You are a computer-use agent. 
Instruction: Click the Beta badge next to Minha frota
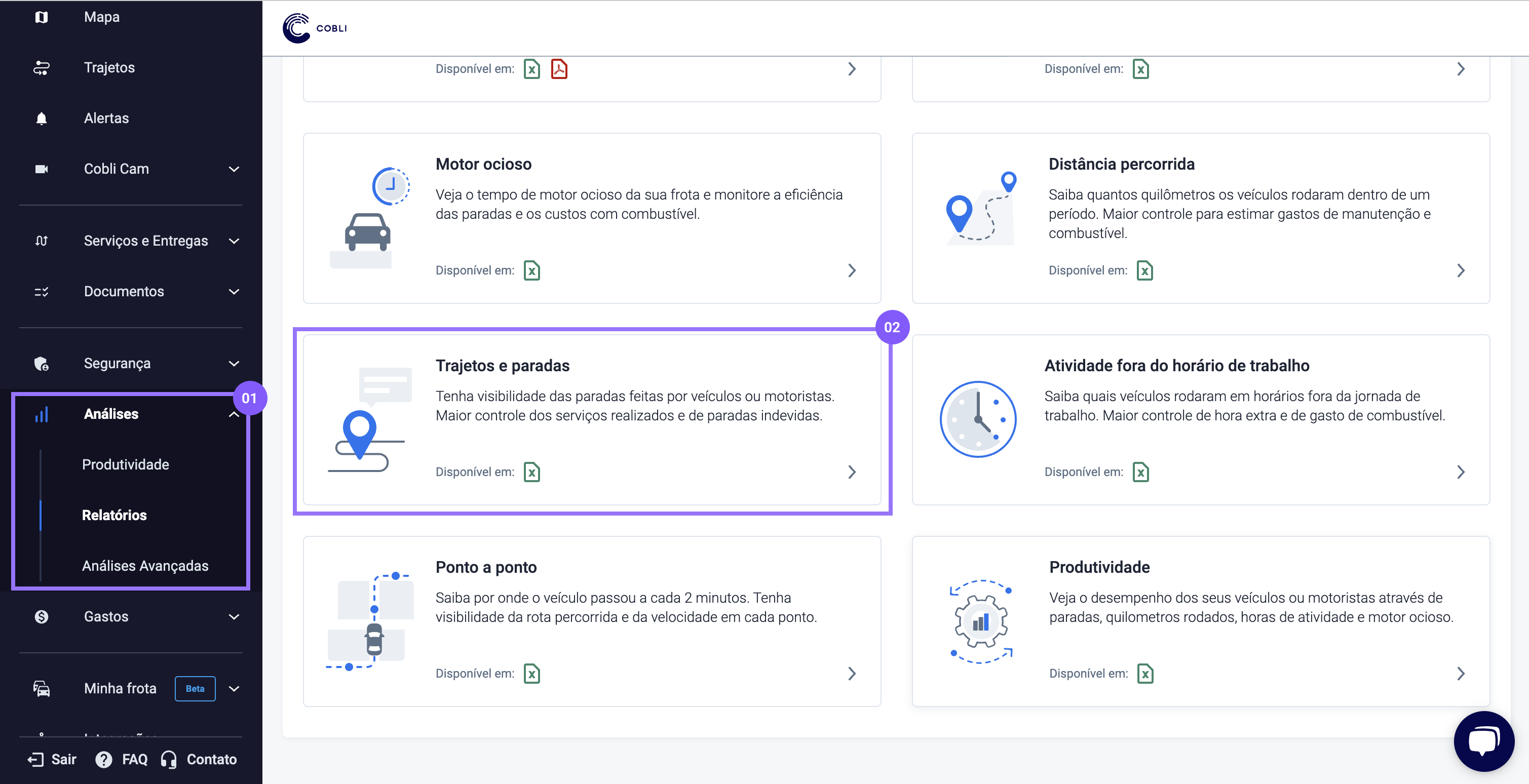pyautogui.click(x=195, y=688)
